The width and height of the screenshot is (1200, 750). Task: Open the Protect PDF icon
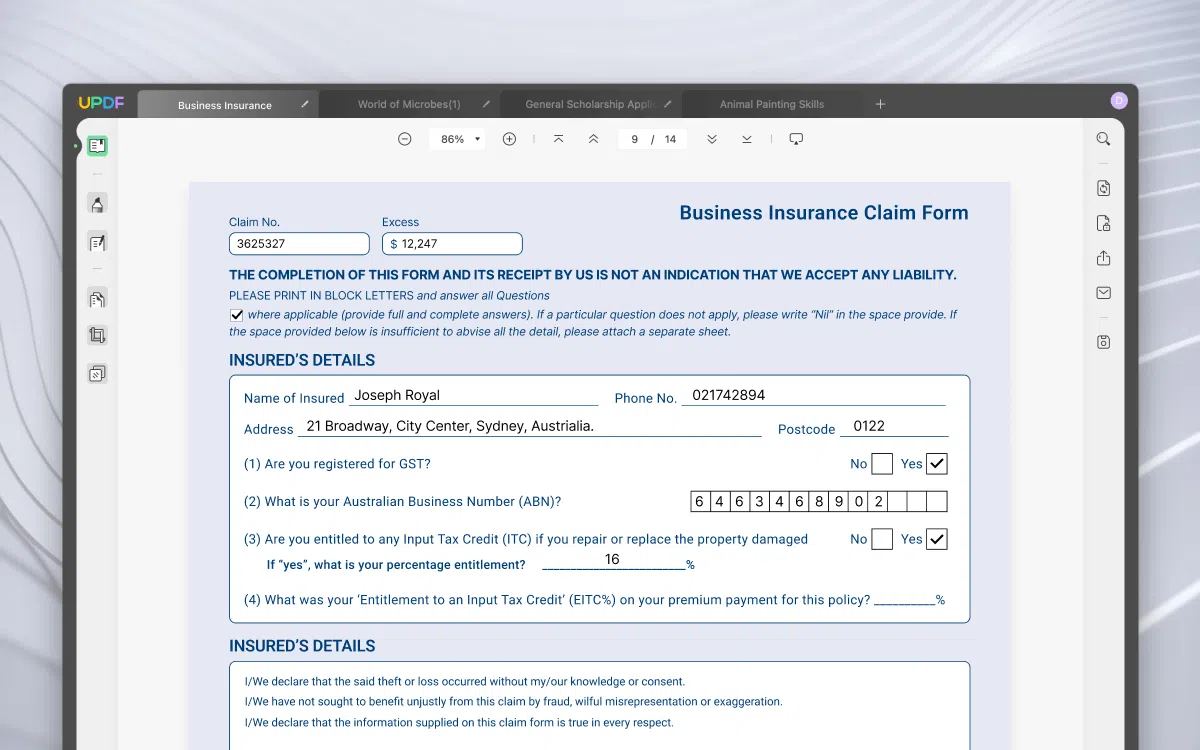coord(1103,222)
